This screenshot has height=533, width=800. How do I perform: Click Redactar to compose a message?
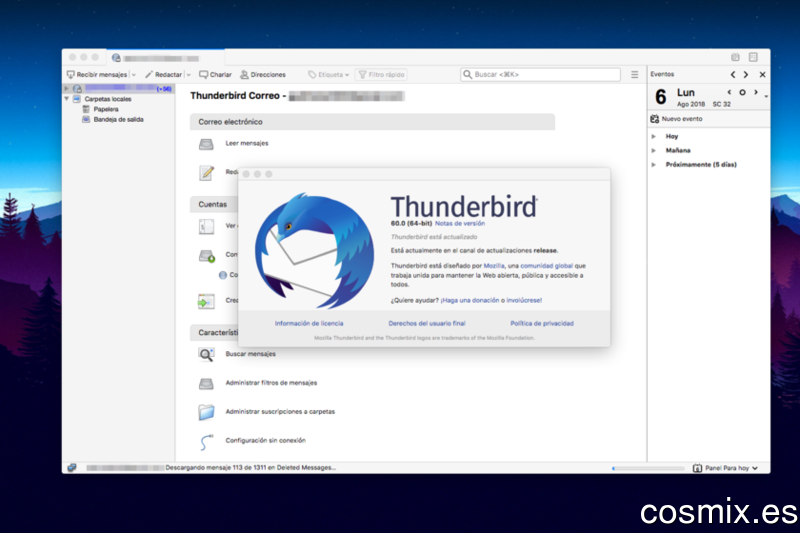point(163,74)
